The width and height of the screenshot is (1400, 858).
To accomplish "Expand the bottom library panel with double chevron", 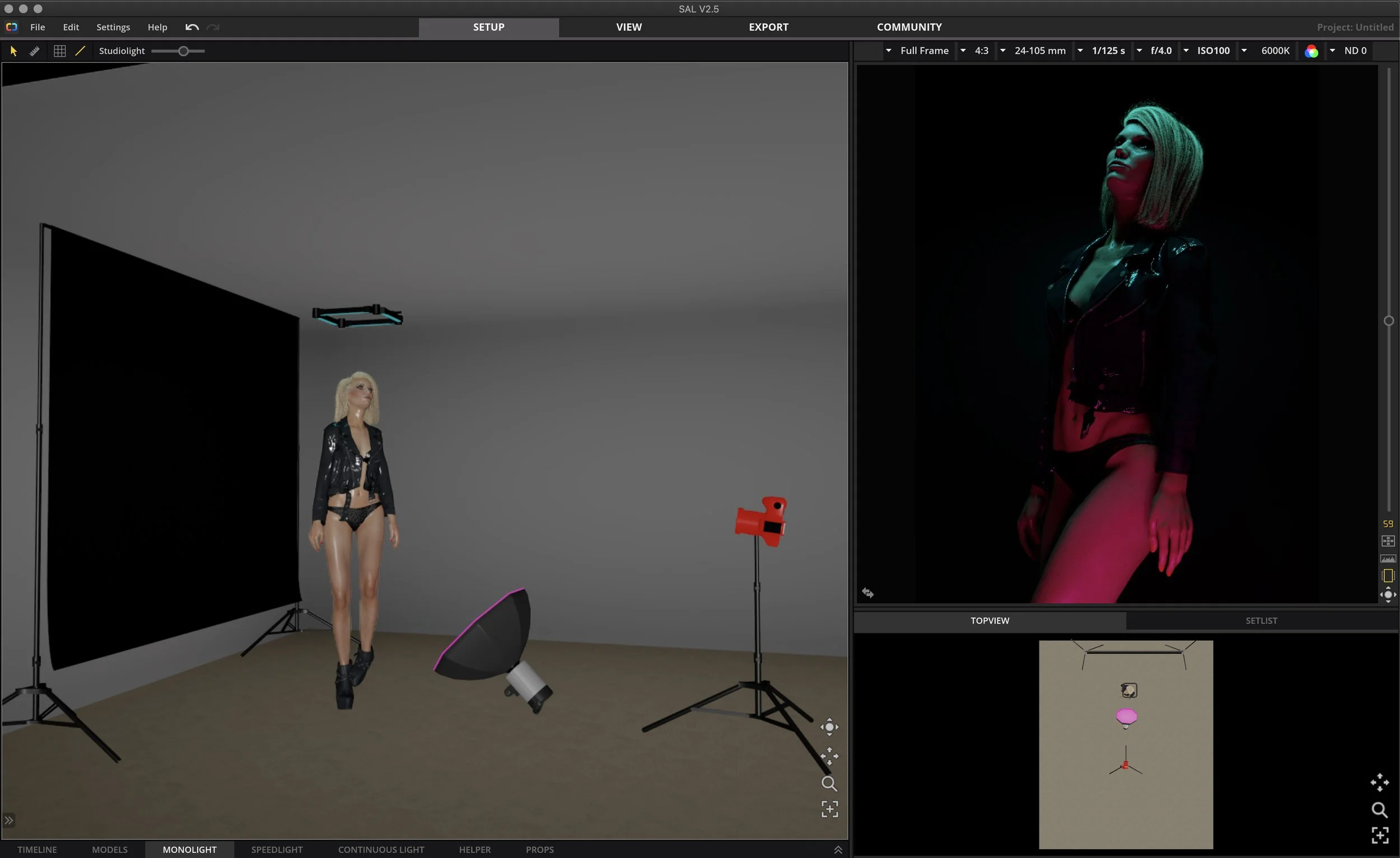I will [838, 850].
